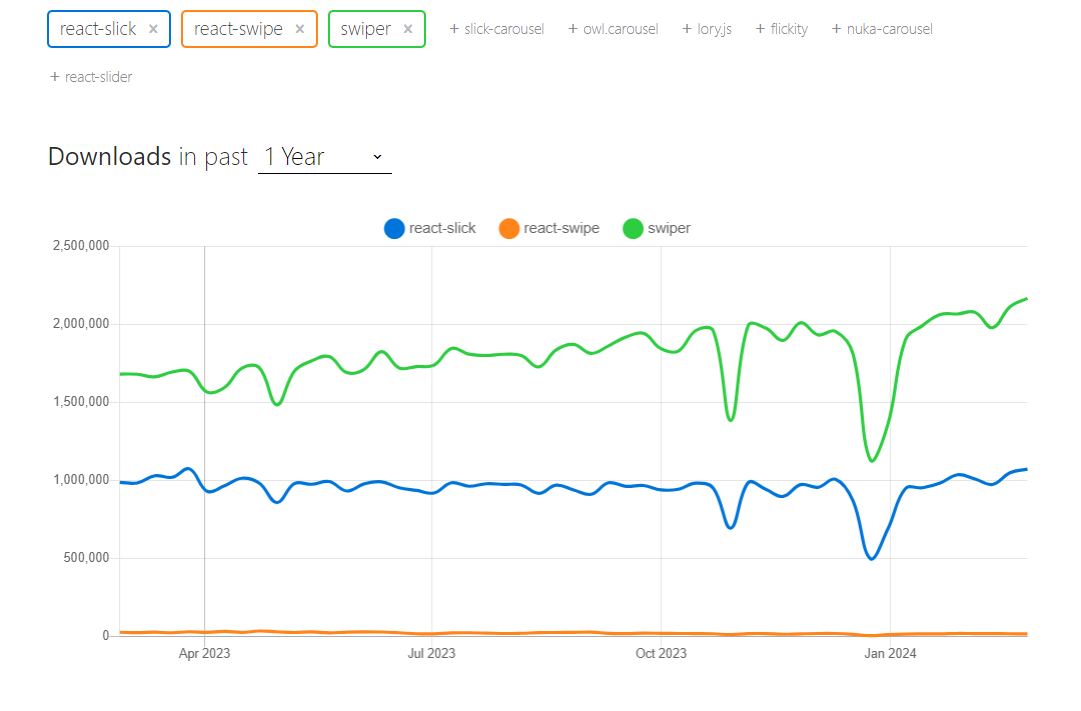Add react-slider to comparison

pos(91,77)
